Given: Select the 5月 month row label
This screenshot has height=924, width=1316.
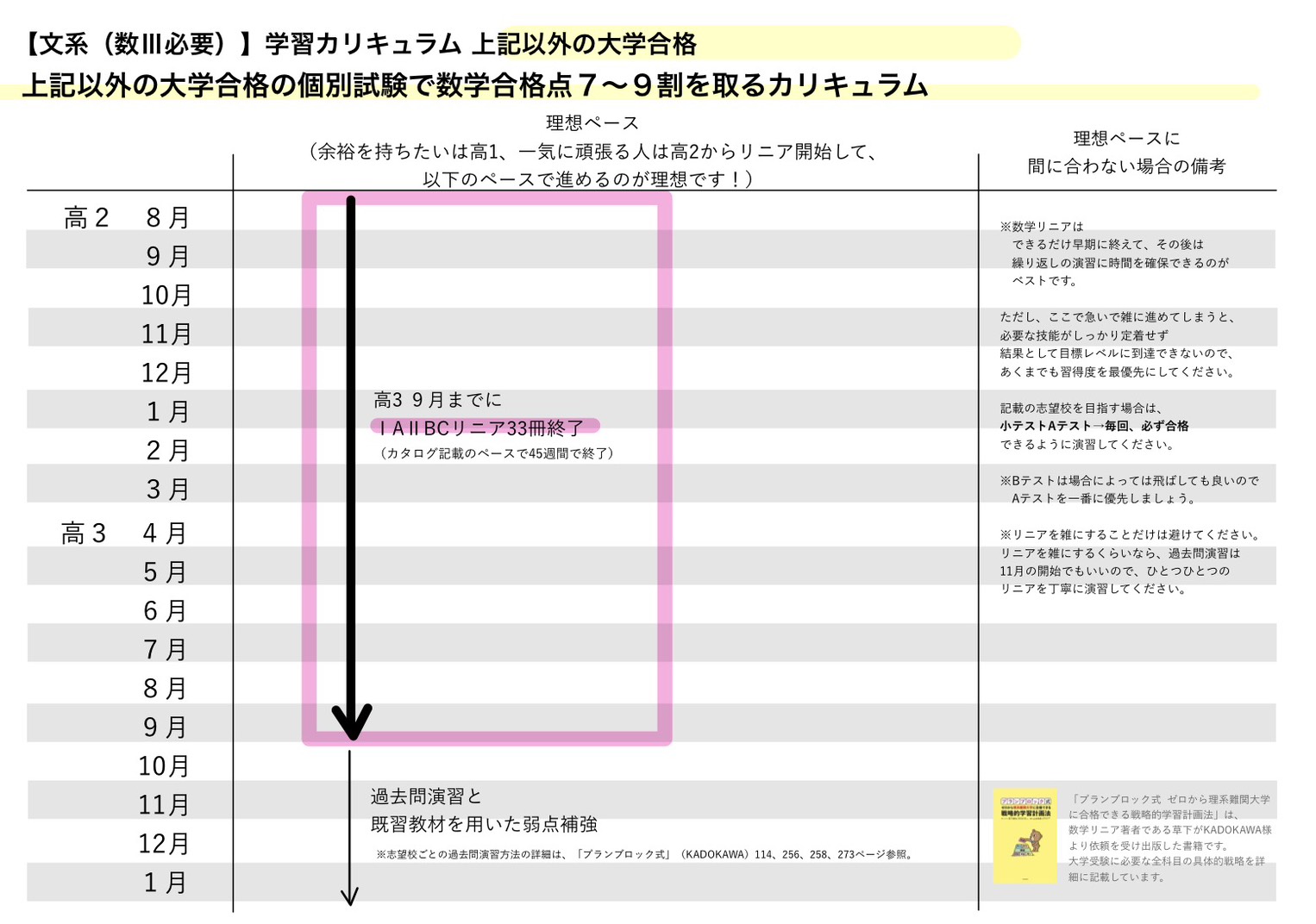Looking at the screenshot, I should click(x=165, y=572).
